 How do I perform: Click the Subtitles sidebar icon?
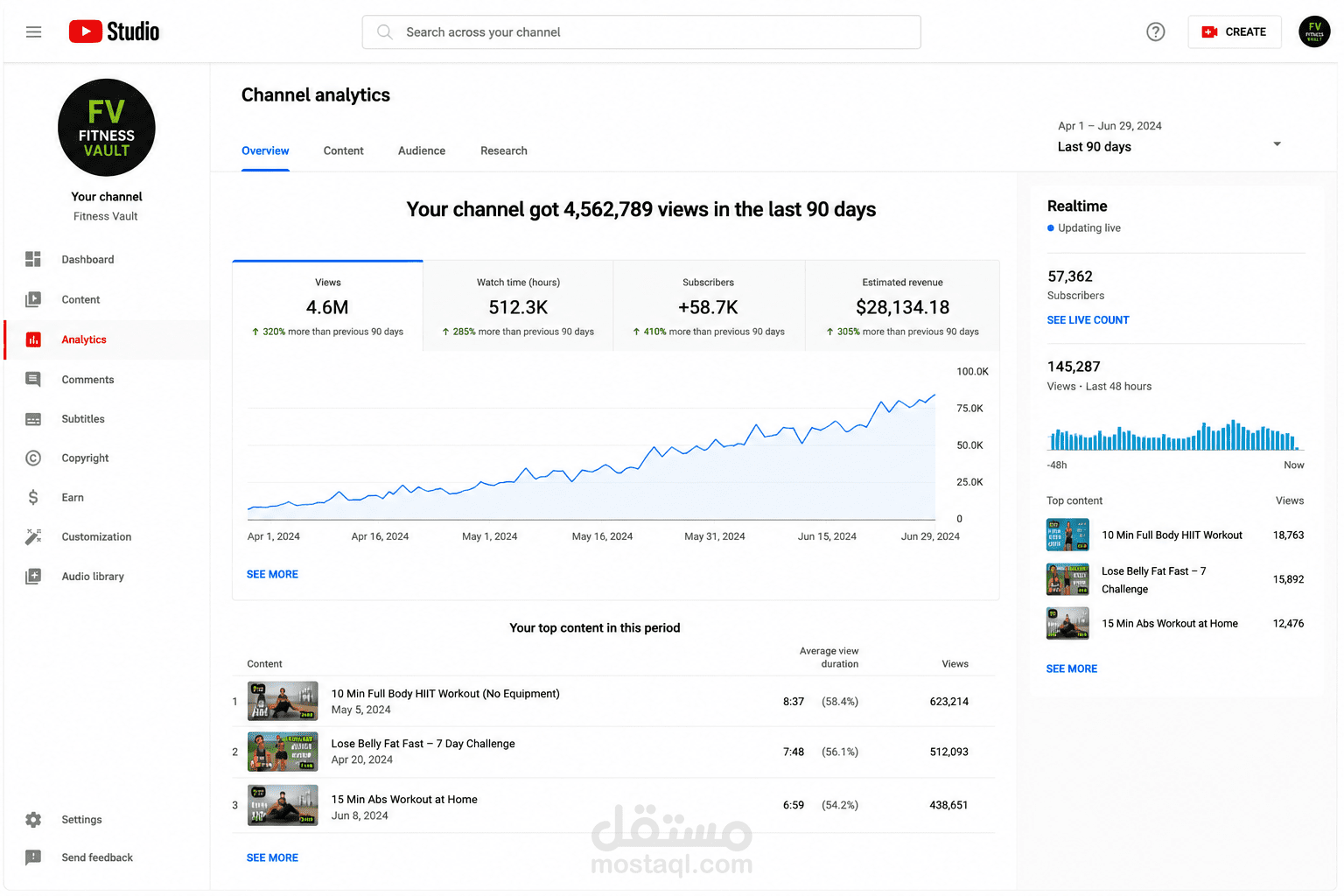point(33,419)
